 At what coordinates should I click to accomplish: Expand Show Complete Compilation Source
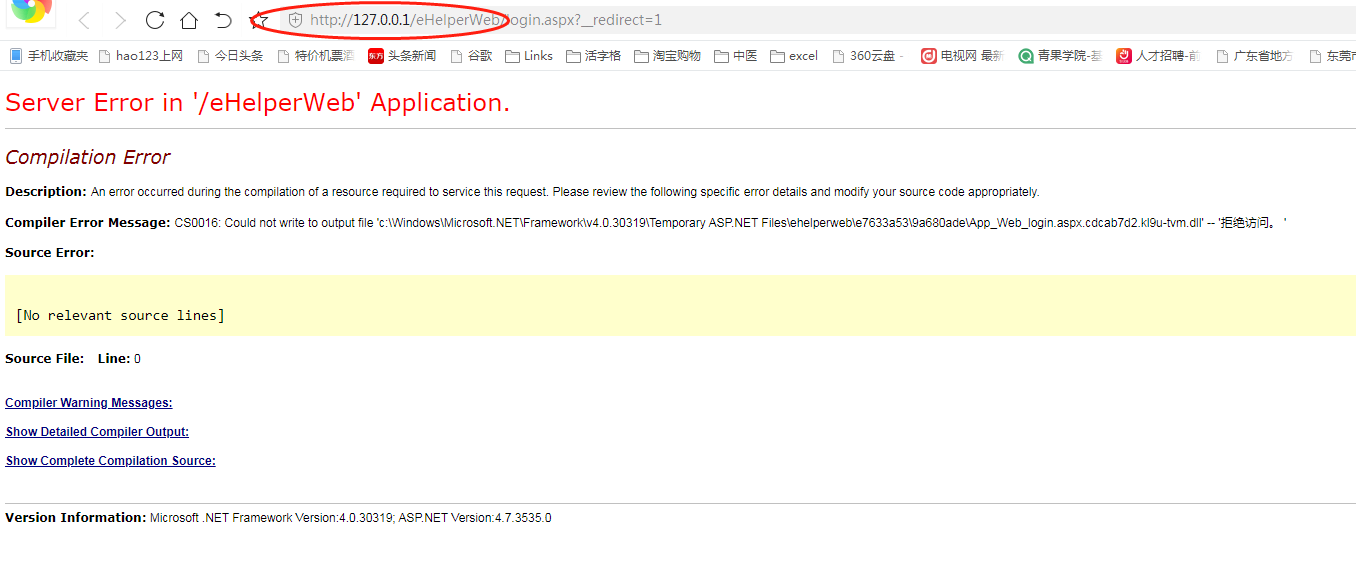coord(110,461)
